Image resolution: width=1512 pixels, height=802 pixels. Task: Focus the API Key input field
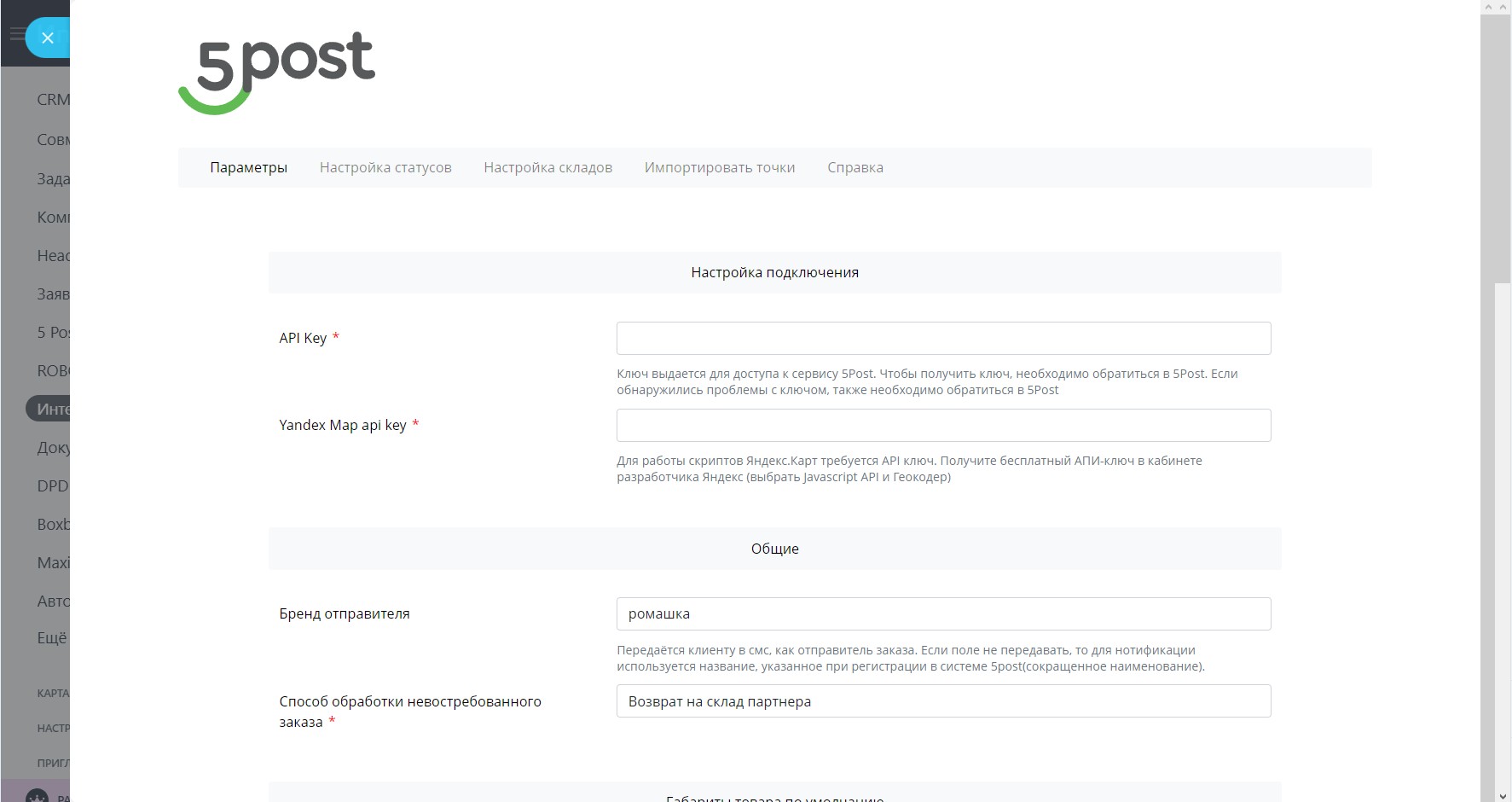pos(944,338)
